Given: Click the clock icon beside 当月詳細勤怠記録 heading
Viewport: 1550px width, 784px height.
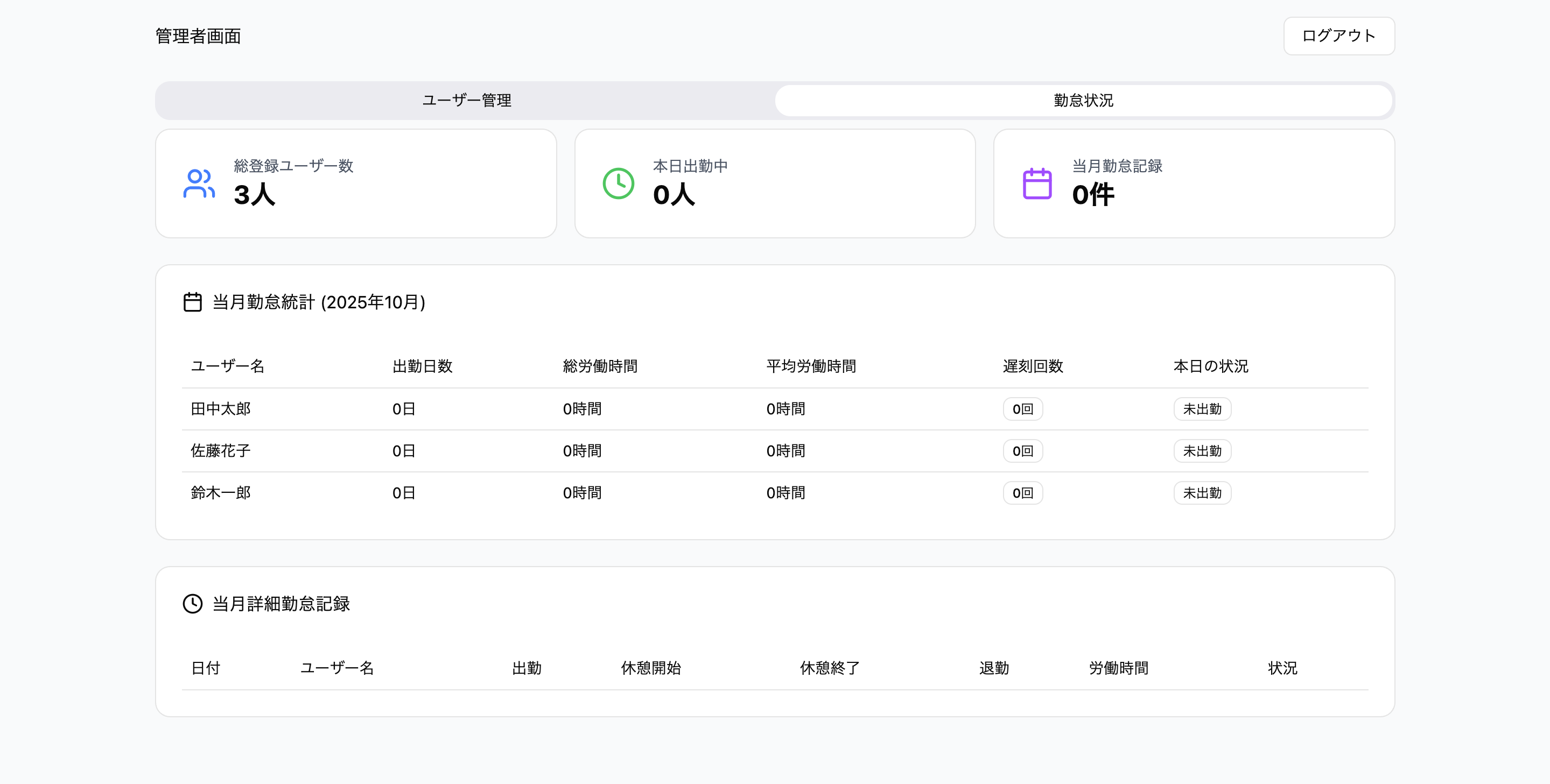Looking at the screenshot, I should (x=193, y=604).
